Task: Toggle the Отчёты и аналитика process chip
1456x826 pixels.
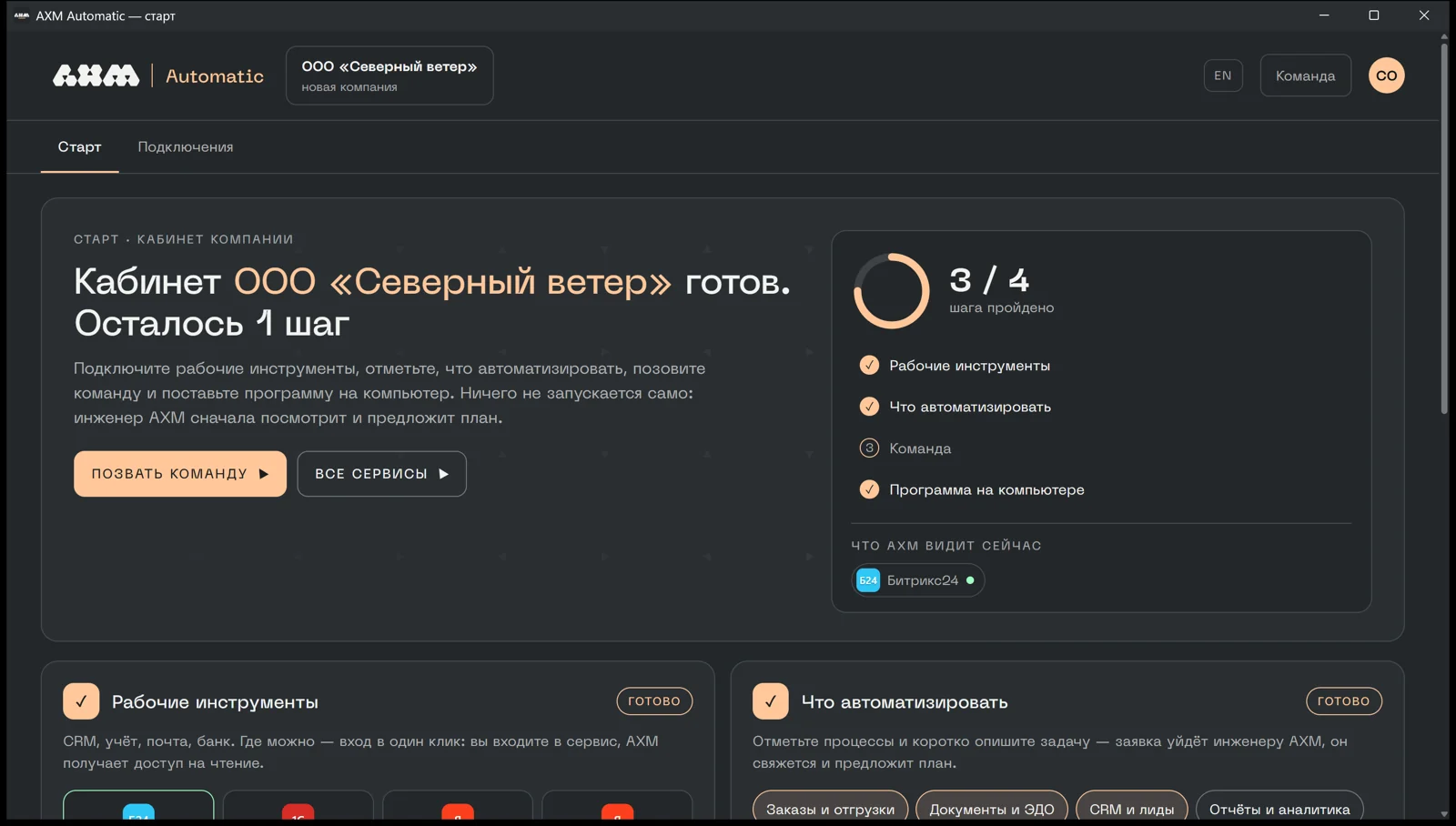Action: tap(1279, 806)
